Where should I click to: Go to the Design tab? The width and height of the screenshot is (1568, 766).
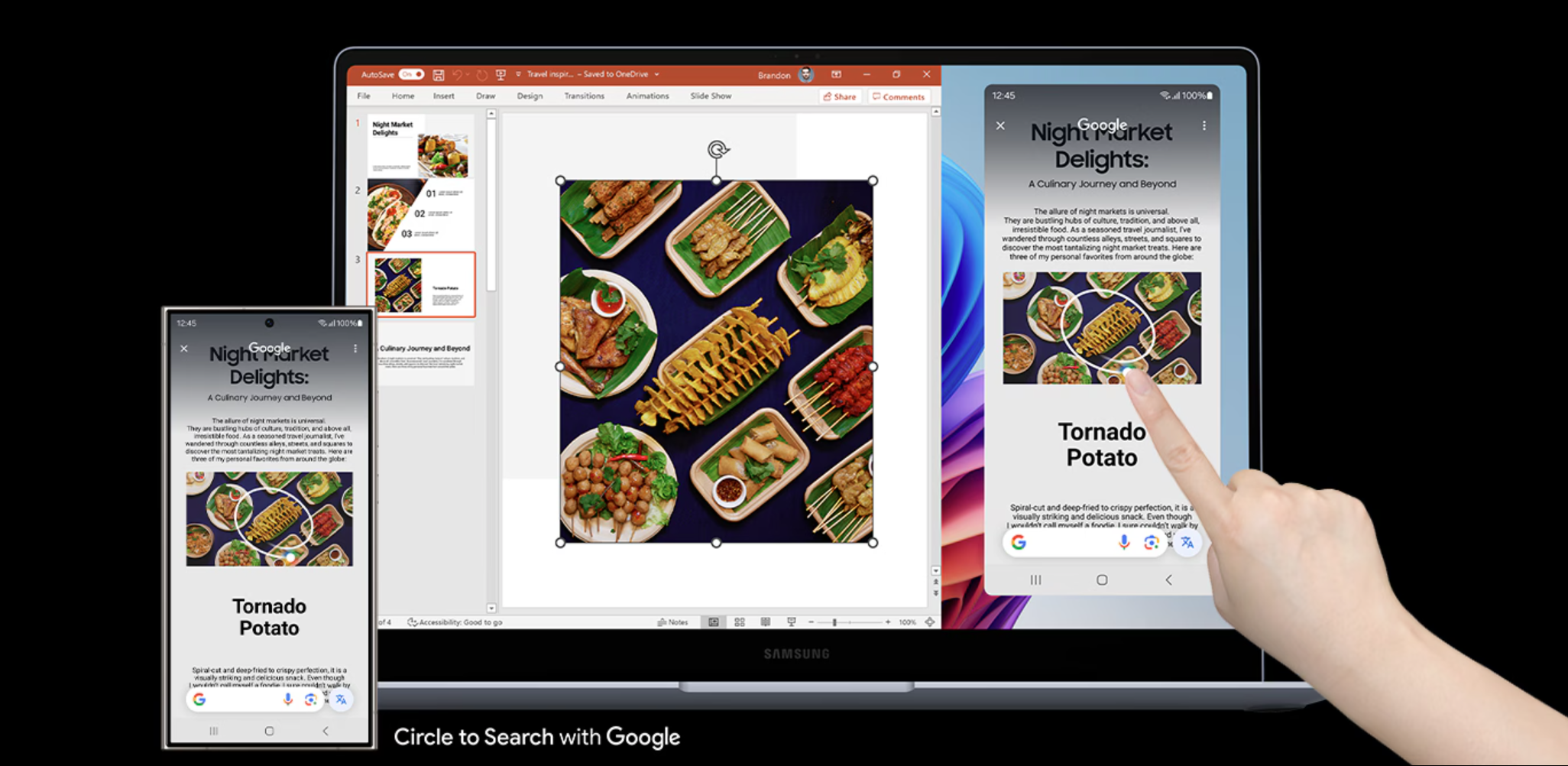(530, 96)
